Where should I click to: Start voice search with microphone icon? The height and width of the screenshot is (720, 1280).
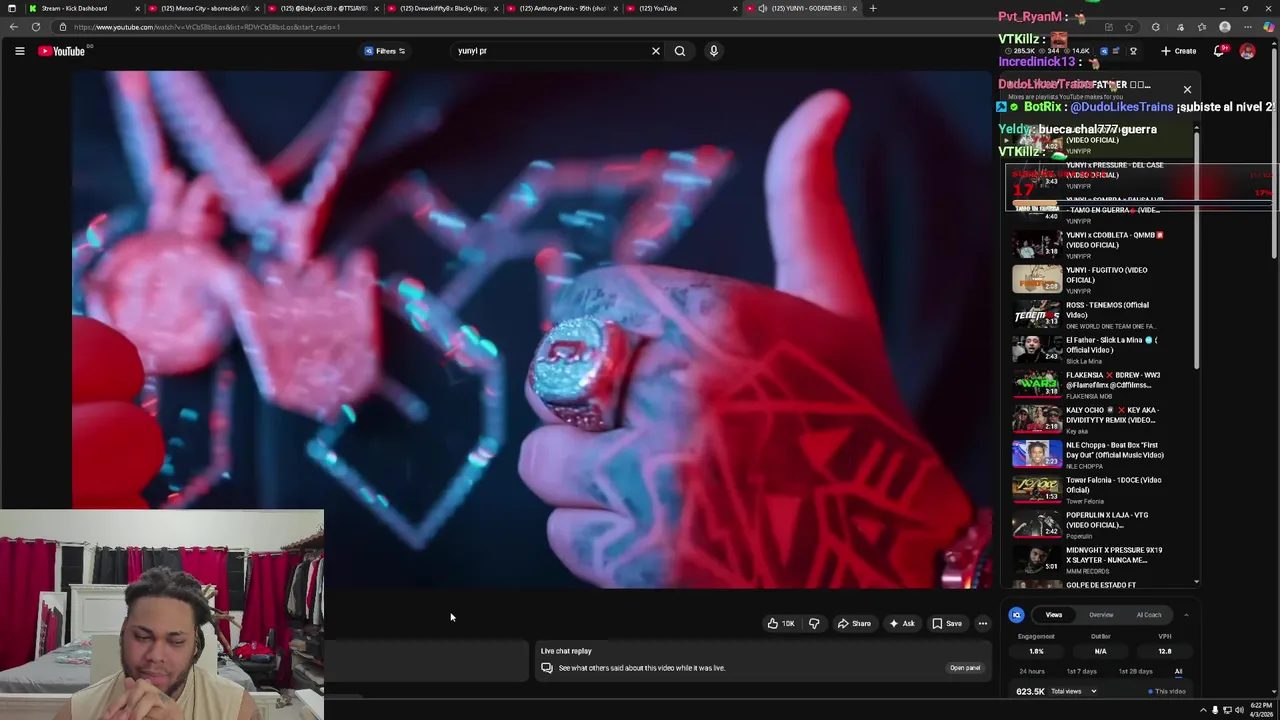click(x=713, y=51)
